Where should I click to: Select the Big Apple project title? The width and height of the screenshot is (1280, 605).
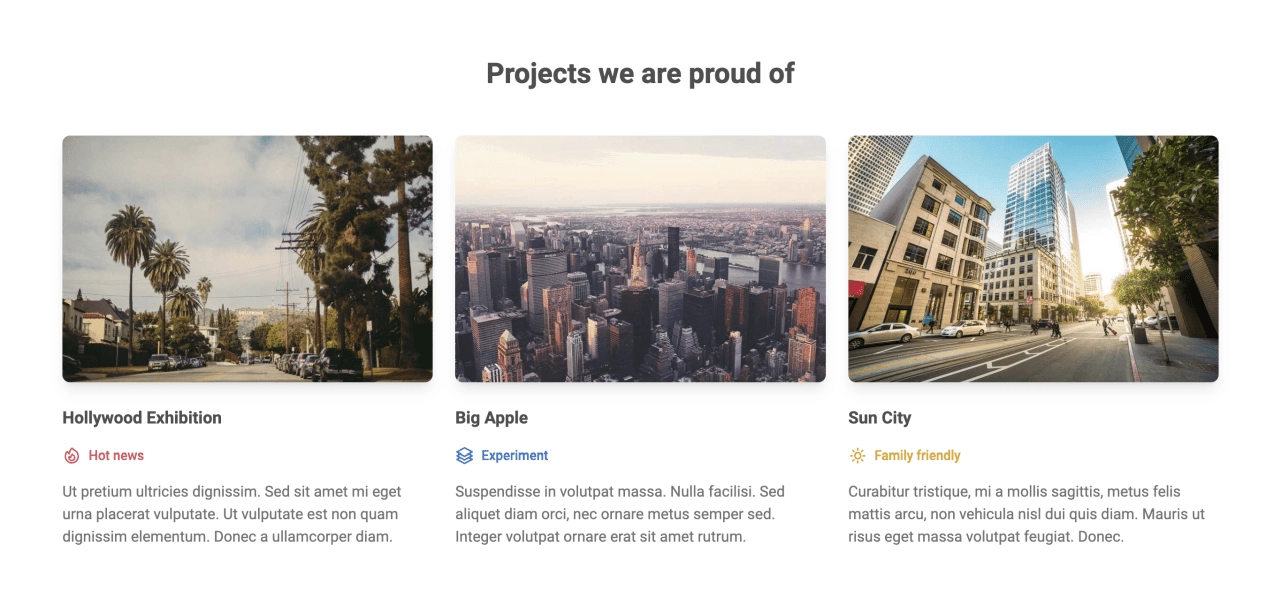491,418
